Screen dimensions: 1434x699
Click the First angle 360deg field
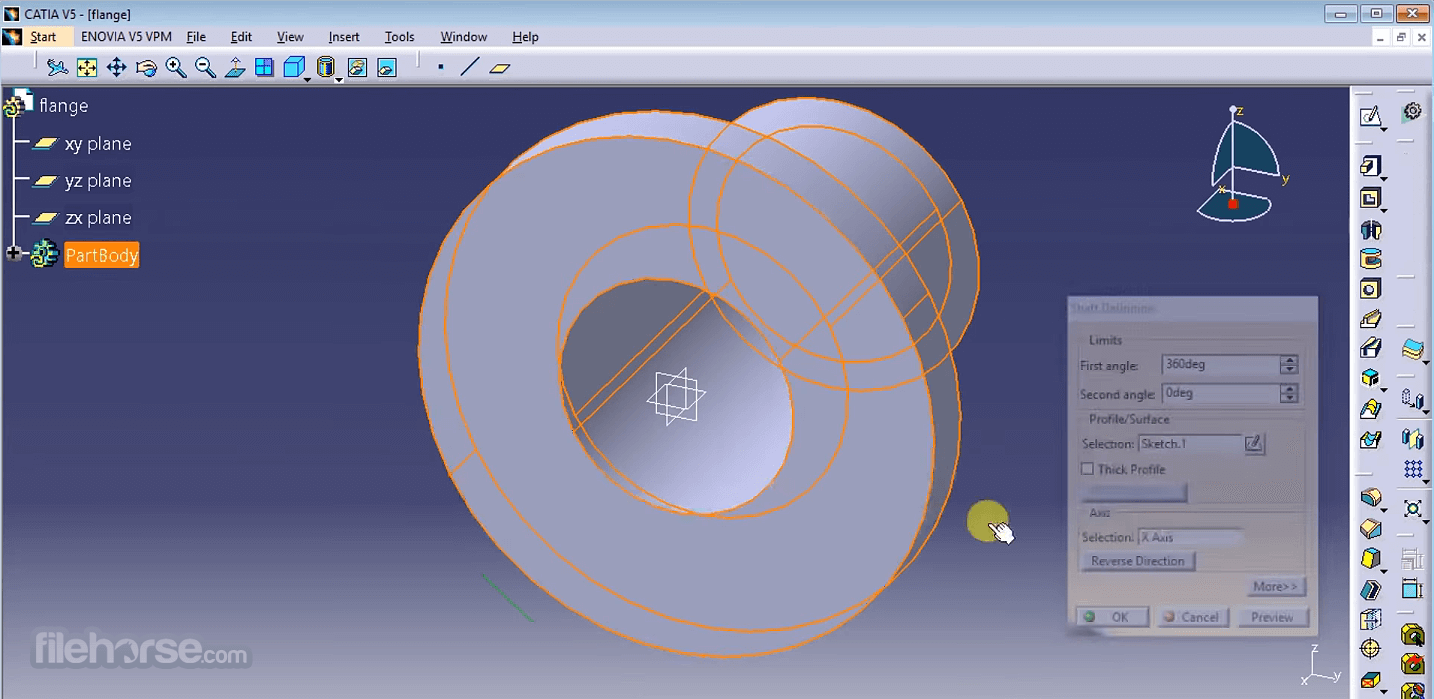1220,365
